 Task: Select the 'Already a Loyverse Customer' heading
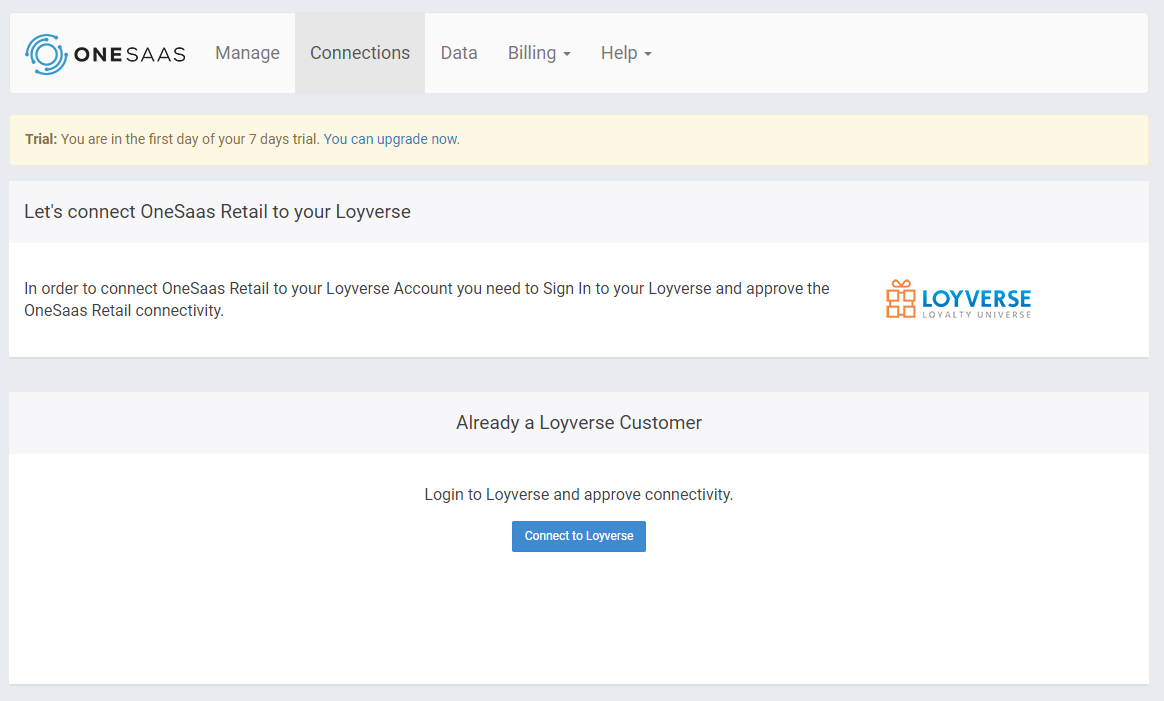click(x=579, y=423)
